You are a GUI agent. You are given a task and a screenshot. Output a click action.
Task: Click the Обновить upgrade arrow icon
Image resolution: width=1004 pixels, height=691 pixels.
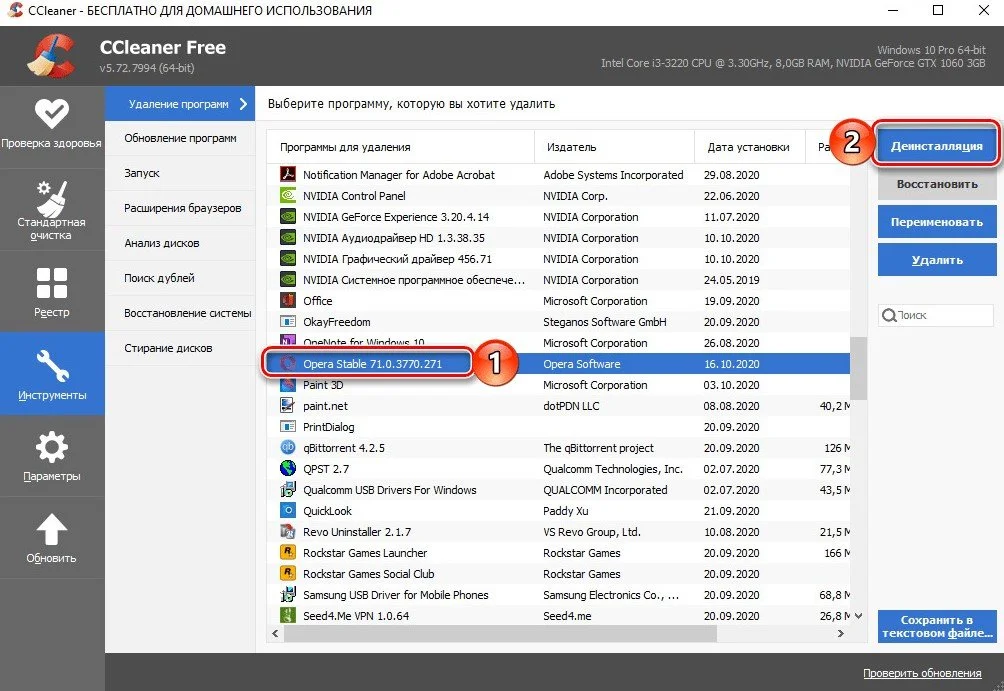(51, 529)
